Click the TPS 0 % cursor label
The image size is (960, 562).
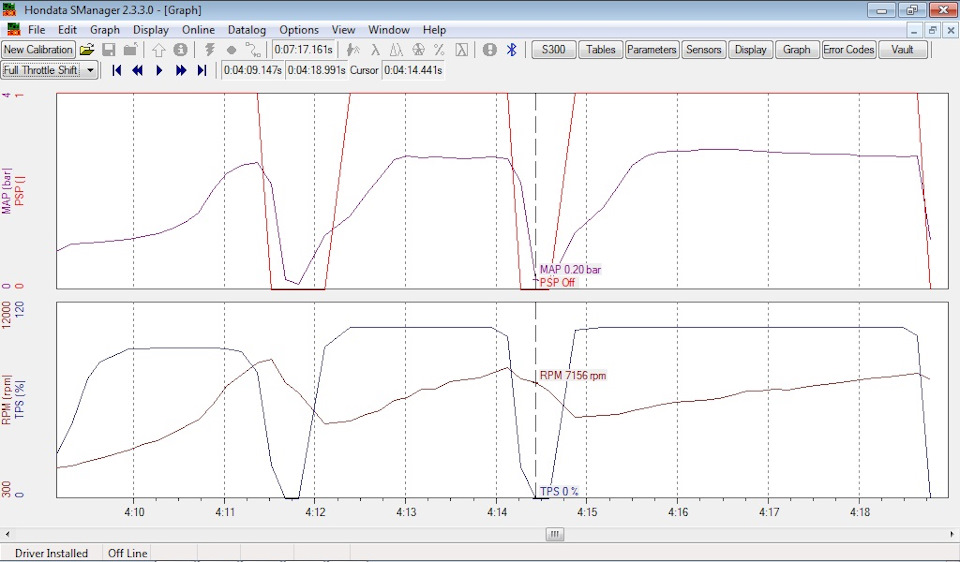pyautogui.click(x=559, y=491)
